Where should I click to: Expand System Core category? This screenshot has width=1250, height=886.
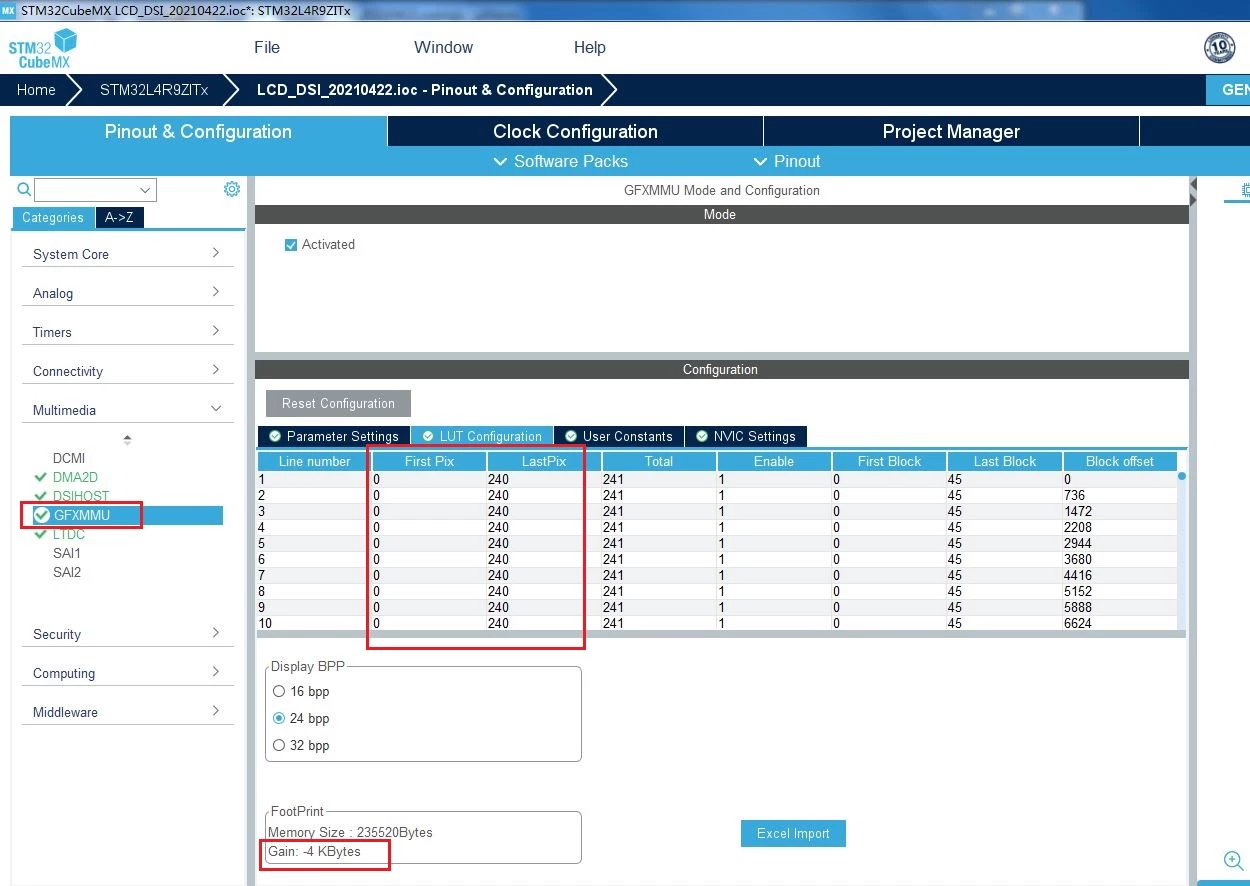128,254
